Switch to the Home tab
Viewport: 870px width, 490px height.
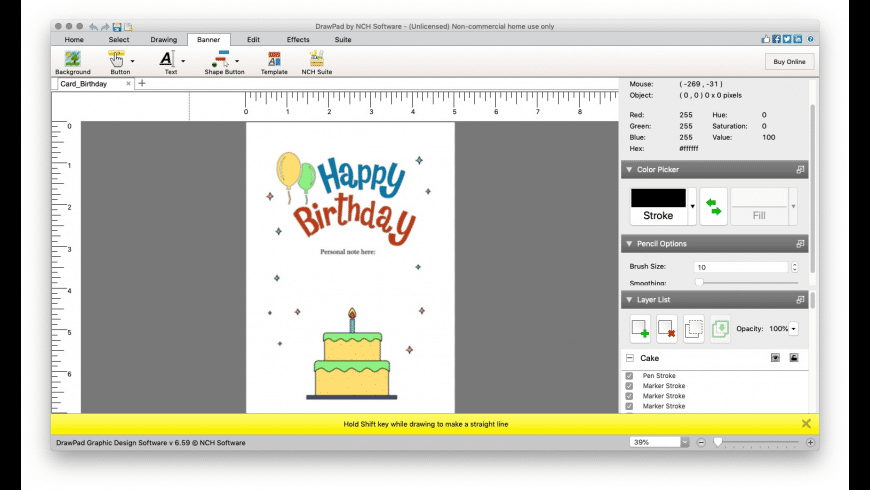pos(74,39)
